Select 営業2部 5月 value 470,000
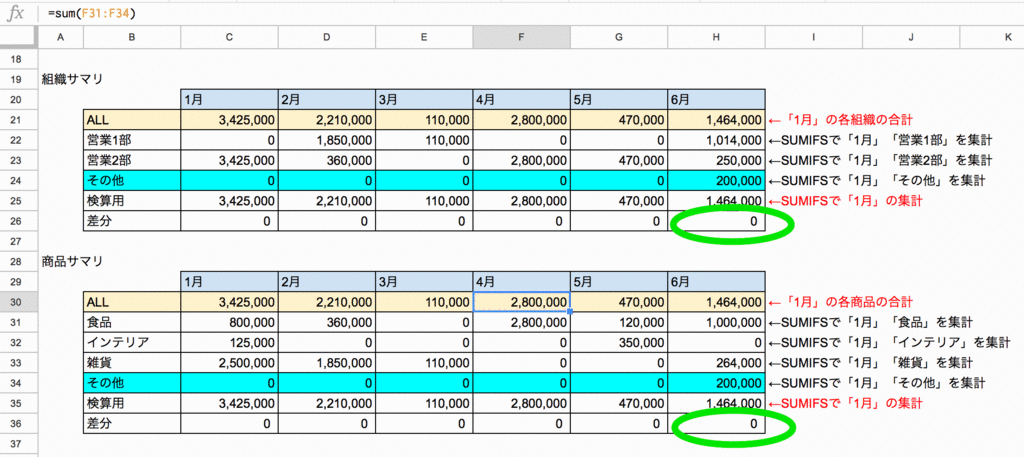The height and width of the screenshot is (457, 1024). point(618,161)
